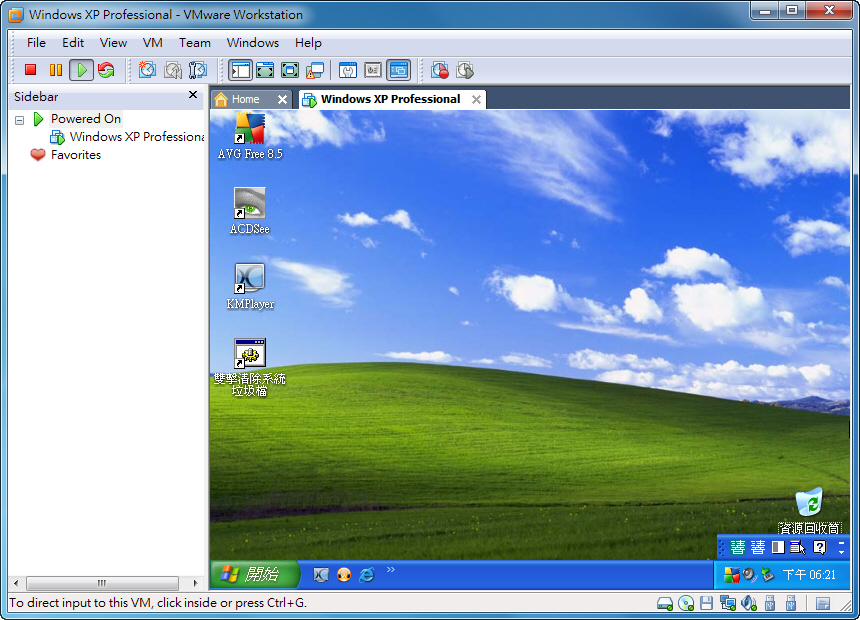Launch KMPlayer from the quick launch bar

click(321, 574)
